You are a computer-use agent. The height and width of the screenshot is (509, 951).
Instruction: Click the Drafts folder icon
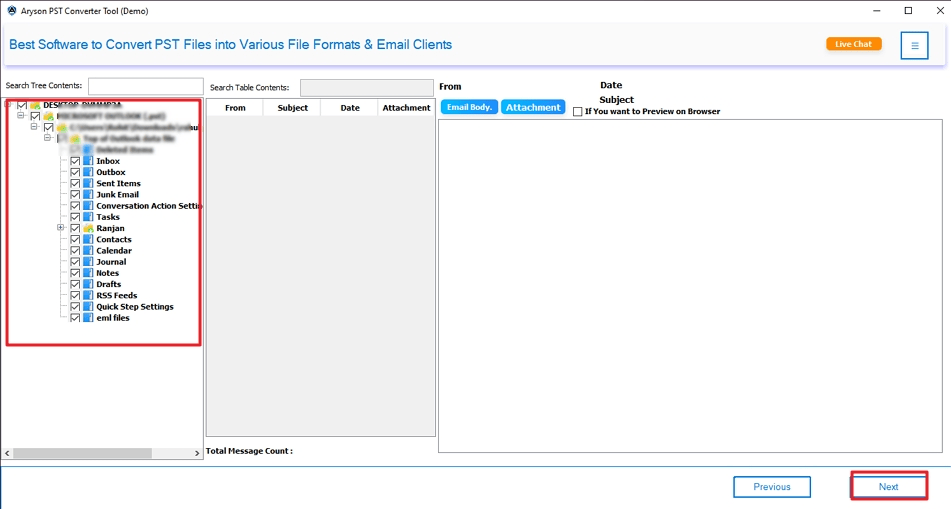click(x=88, y=285)
